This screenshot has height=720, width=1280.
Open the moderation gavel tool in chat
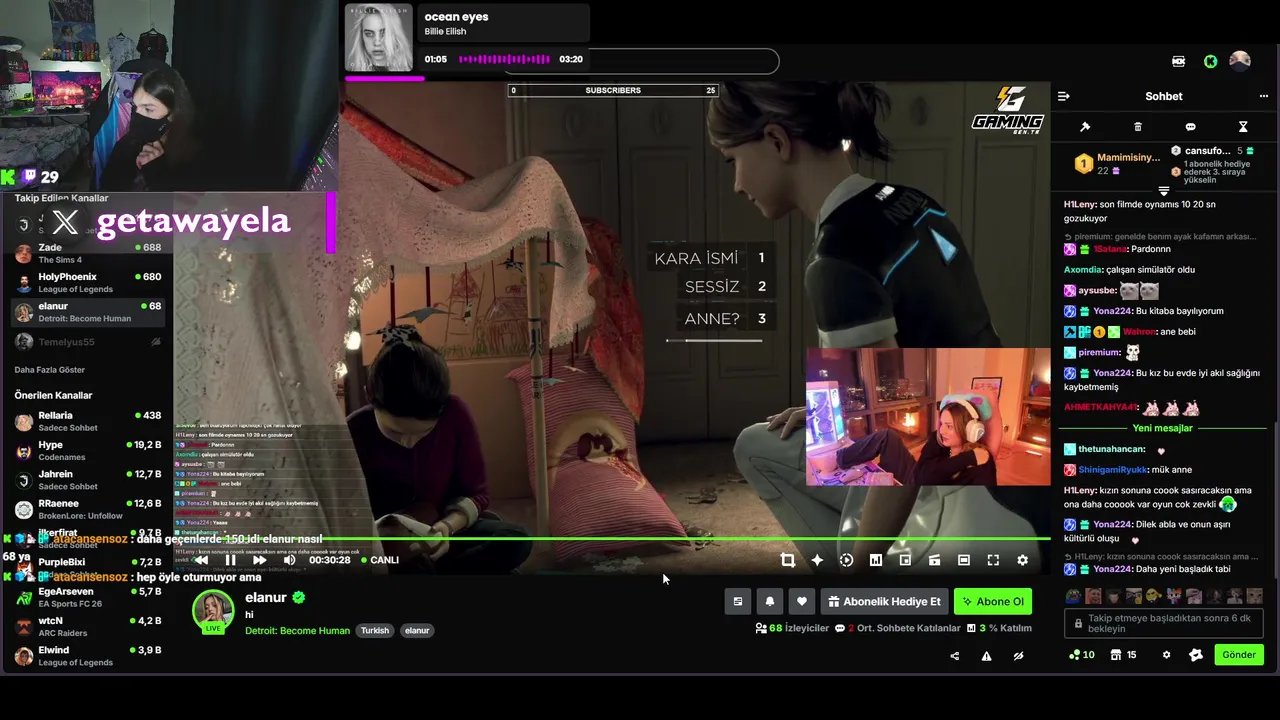(x=1085, y=127)
